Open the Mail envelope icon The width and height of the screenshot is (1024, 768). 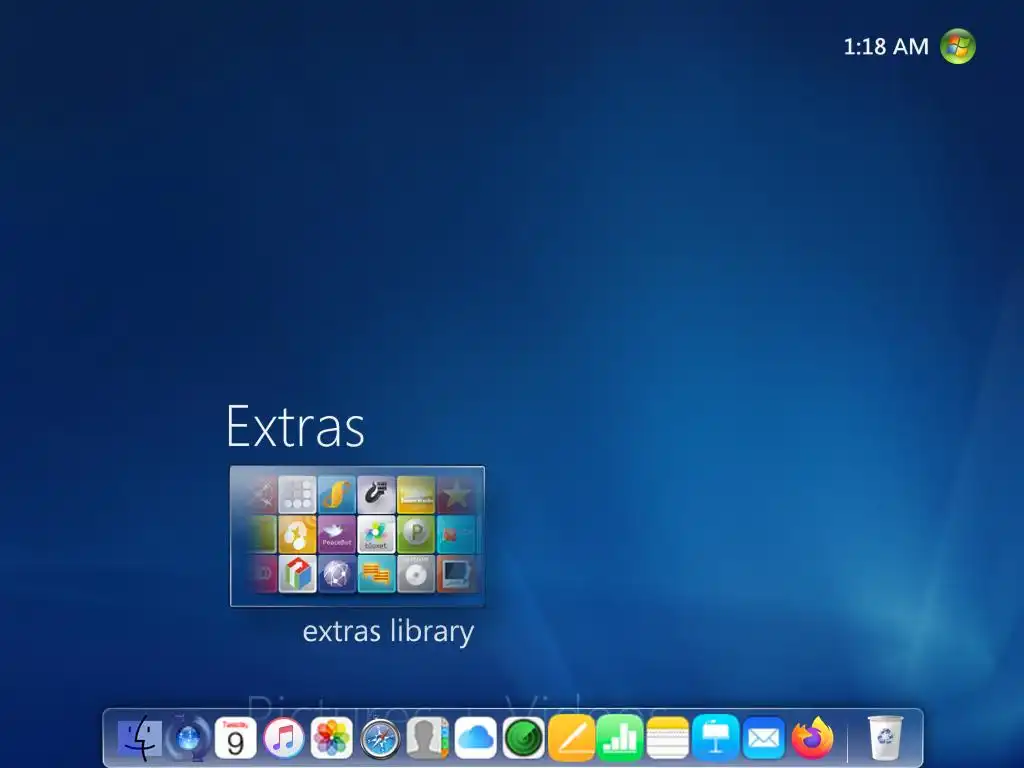click(763, 739)
